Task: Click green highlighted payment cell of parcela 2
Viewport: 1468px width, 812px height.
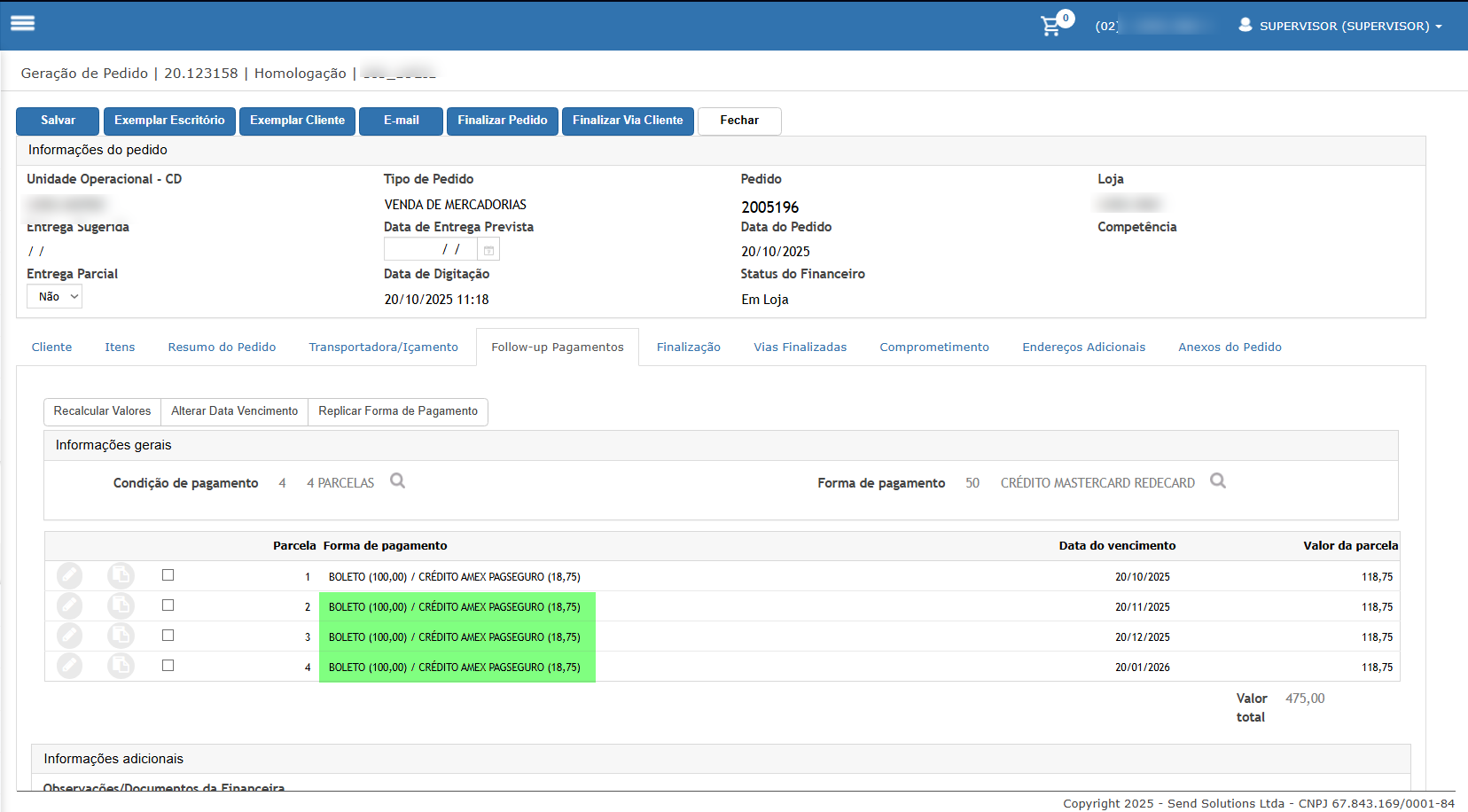Action: (457, 607)
